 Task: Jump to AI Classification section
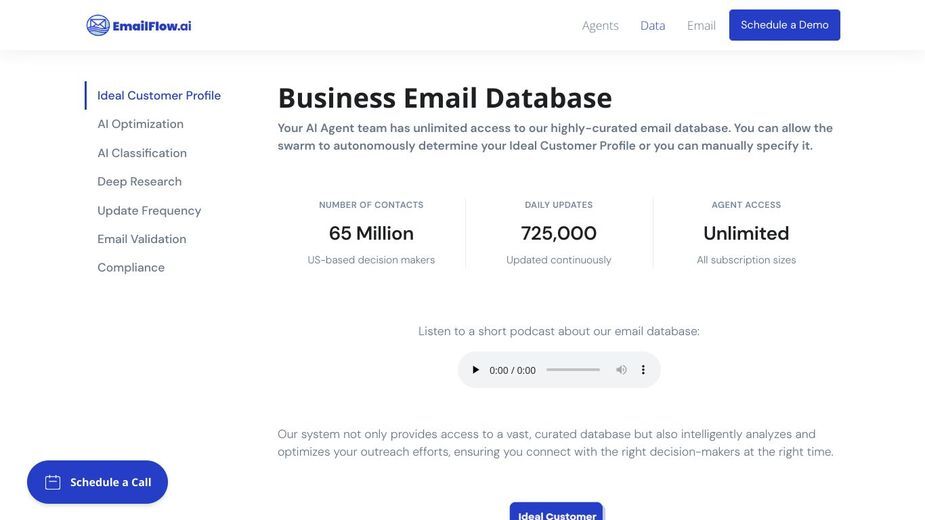point(142,153)
